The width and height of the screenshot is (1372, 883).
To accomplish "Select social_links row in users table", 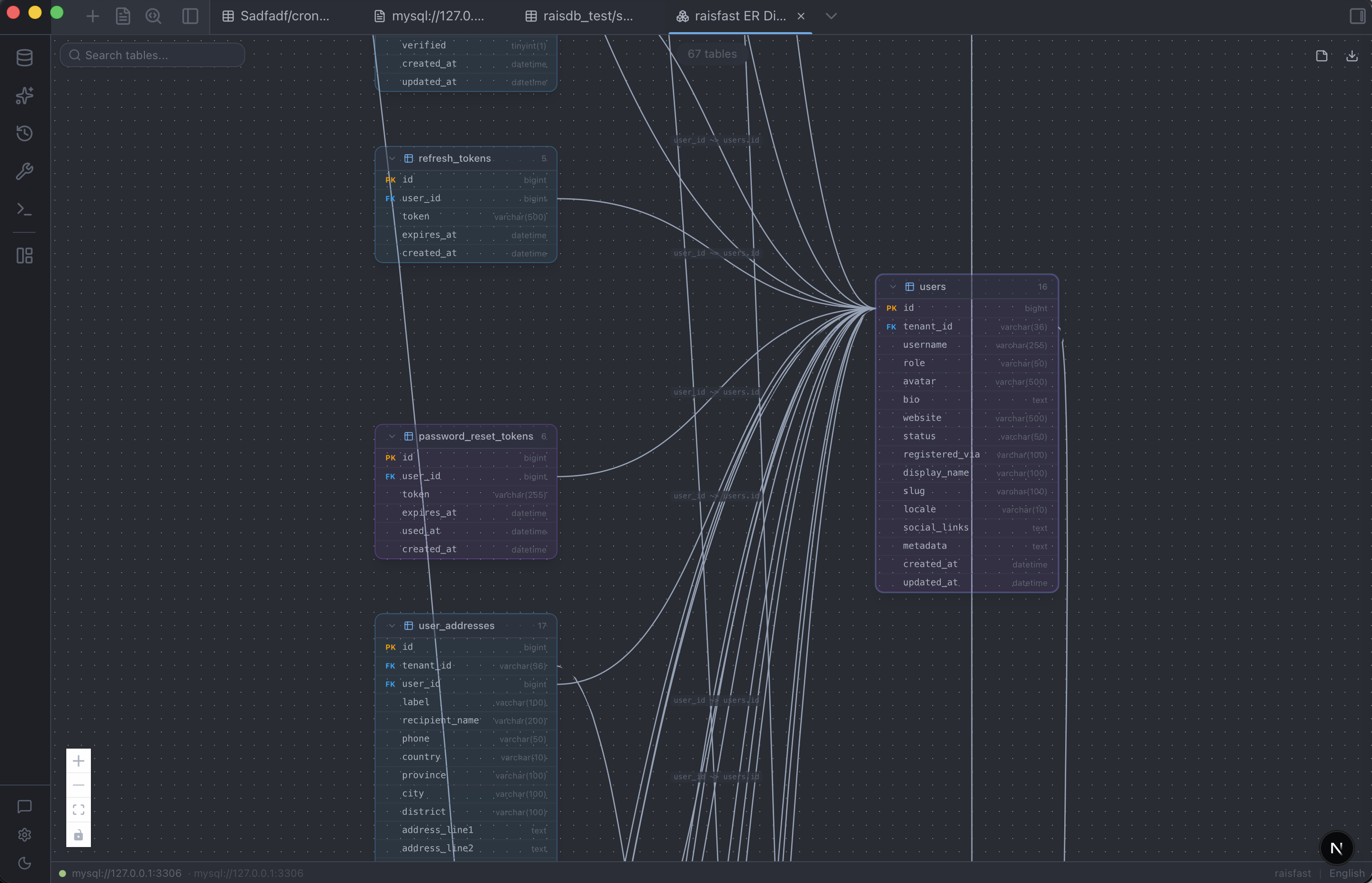I will pos(966,528).
